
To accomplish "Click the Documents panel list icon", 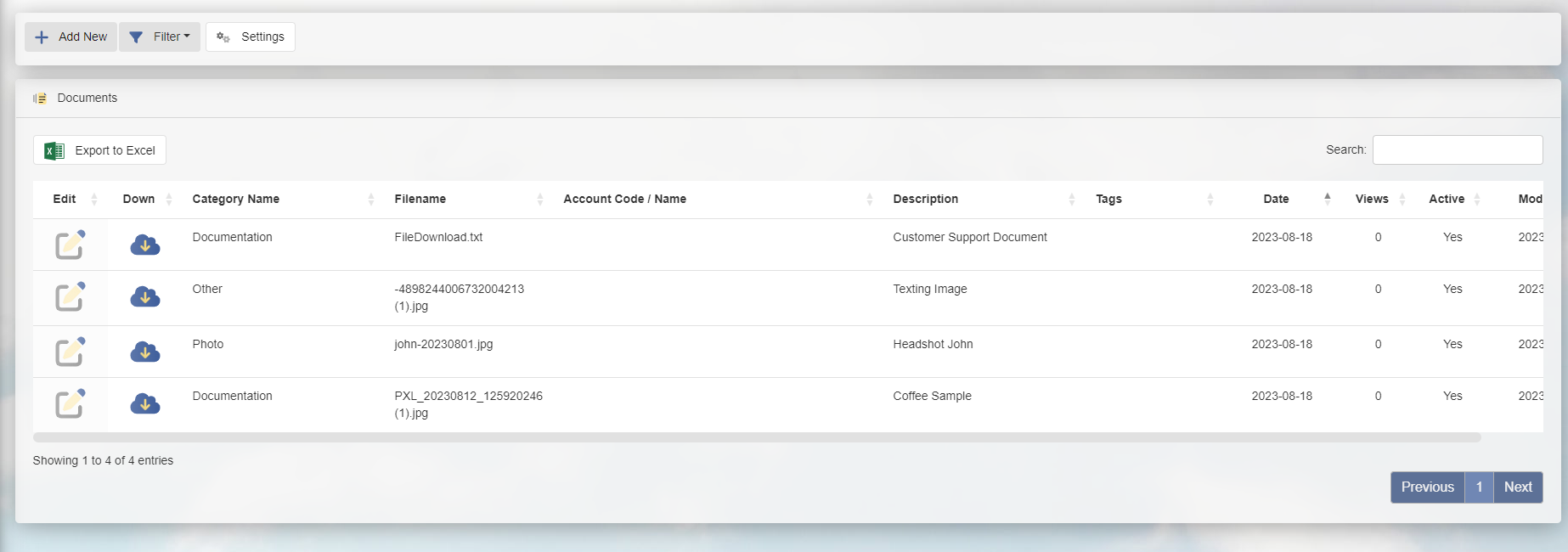I will [40, 99].
